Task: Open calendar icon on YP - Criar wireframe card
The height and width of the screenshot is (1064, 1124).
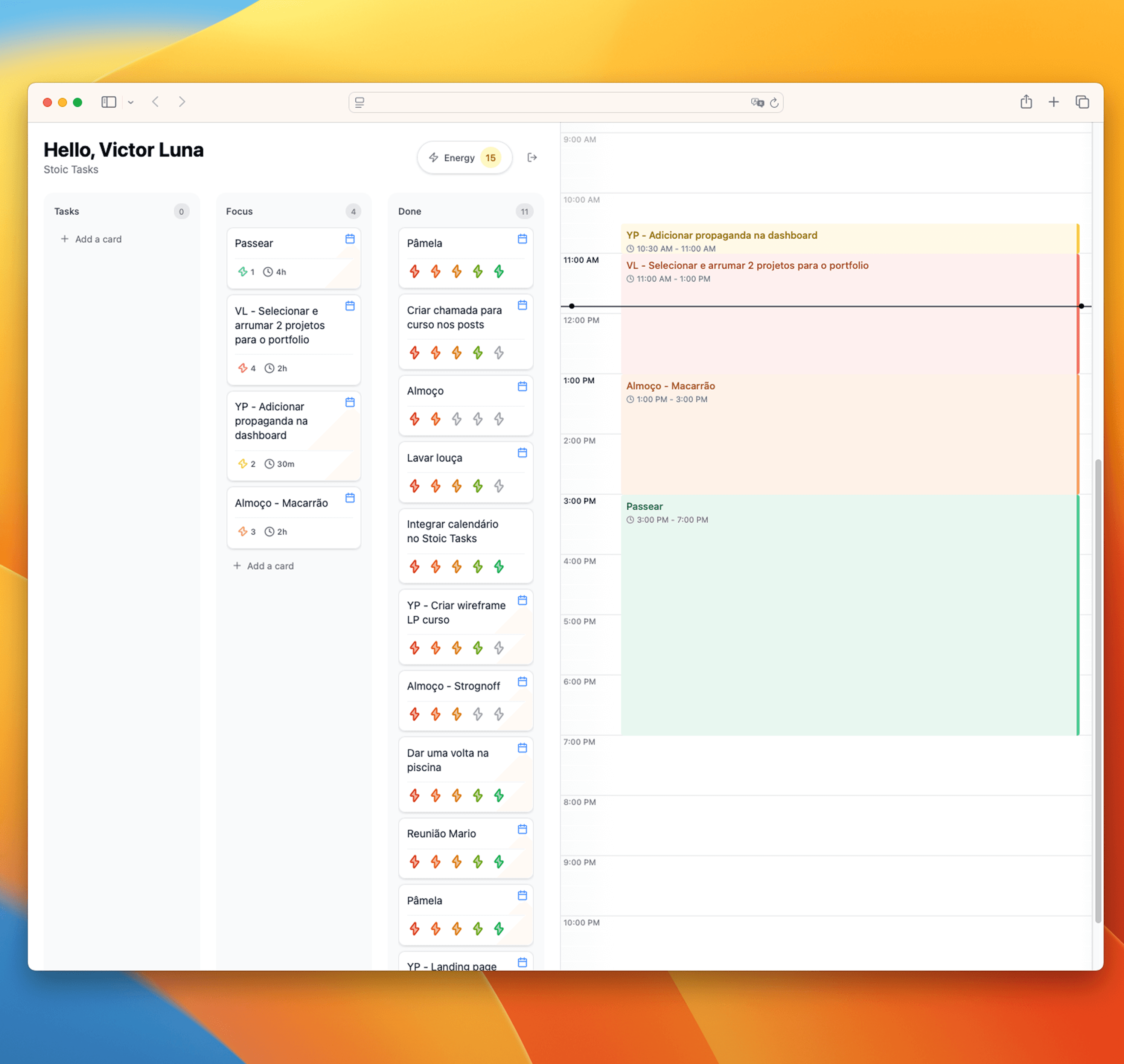Action: (x=522, y=600)
